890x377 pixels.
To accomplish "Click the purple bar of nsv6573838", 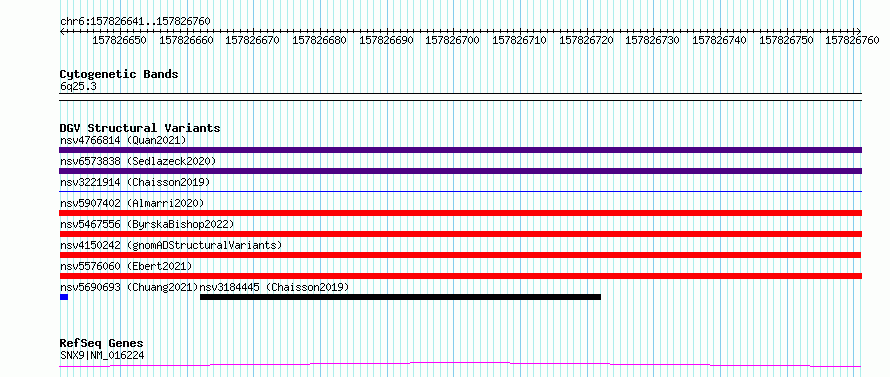I will (460, 171).
